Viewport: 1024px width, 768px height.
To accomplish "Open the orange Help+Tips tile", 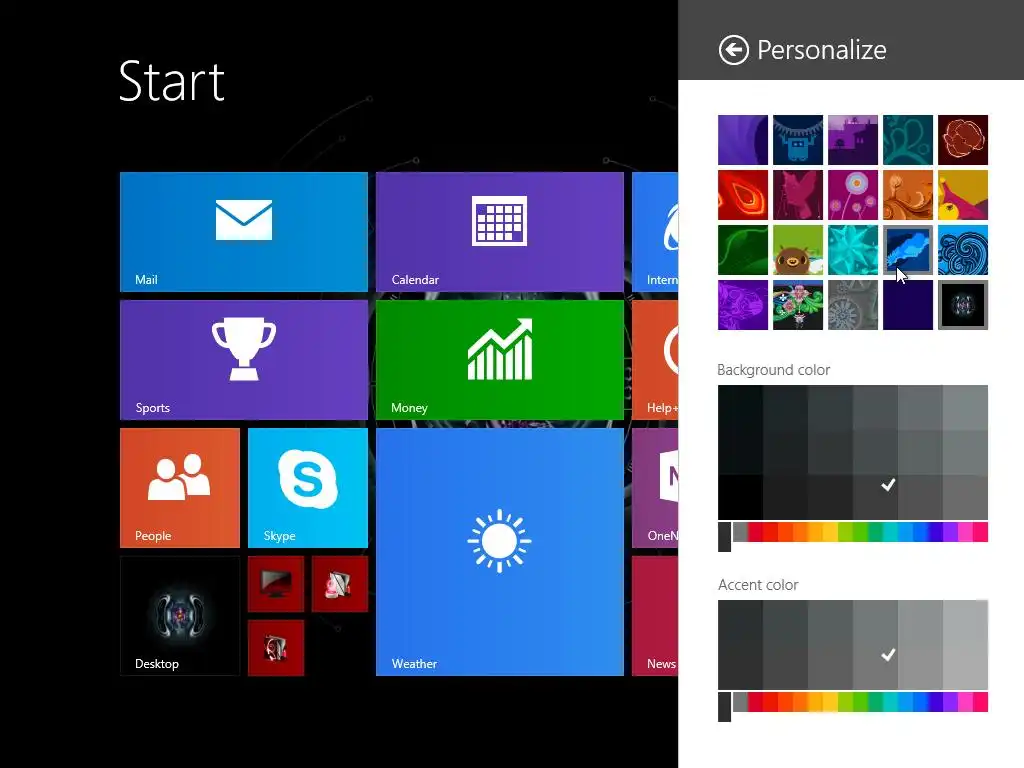I will (655, 360).
